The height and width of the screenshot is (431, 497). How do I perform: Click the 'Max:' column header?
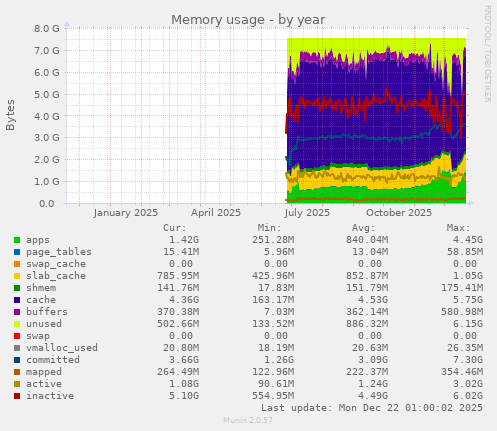(x=458, y=228)
